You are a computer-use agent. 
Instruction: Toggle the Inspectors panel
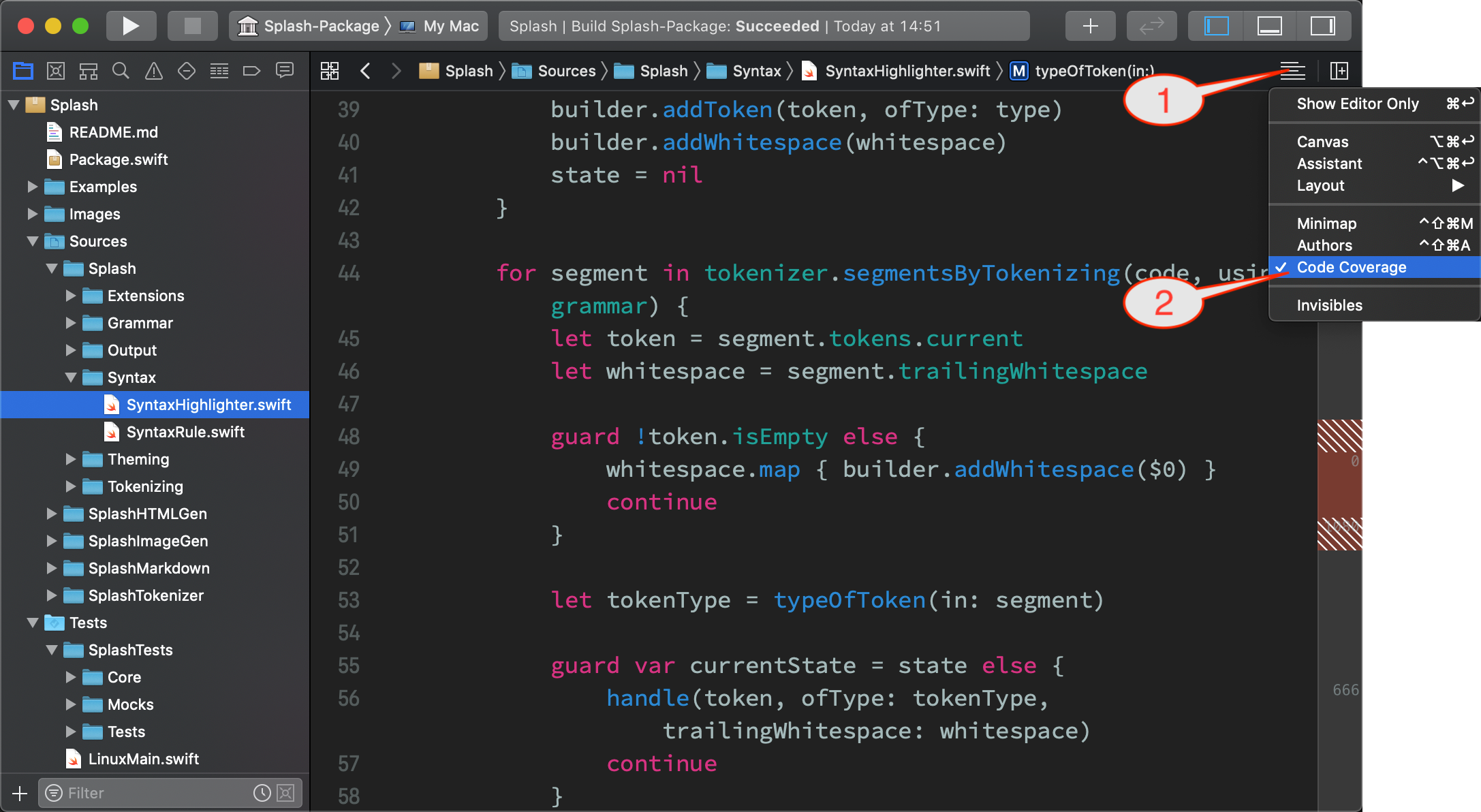(1323, 26)
